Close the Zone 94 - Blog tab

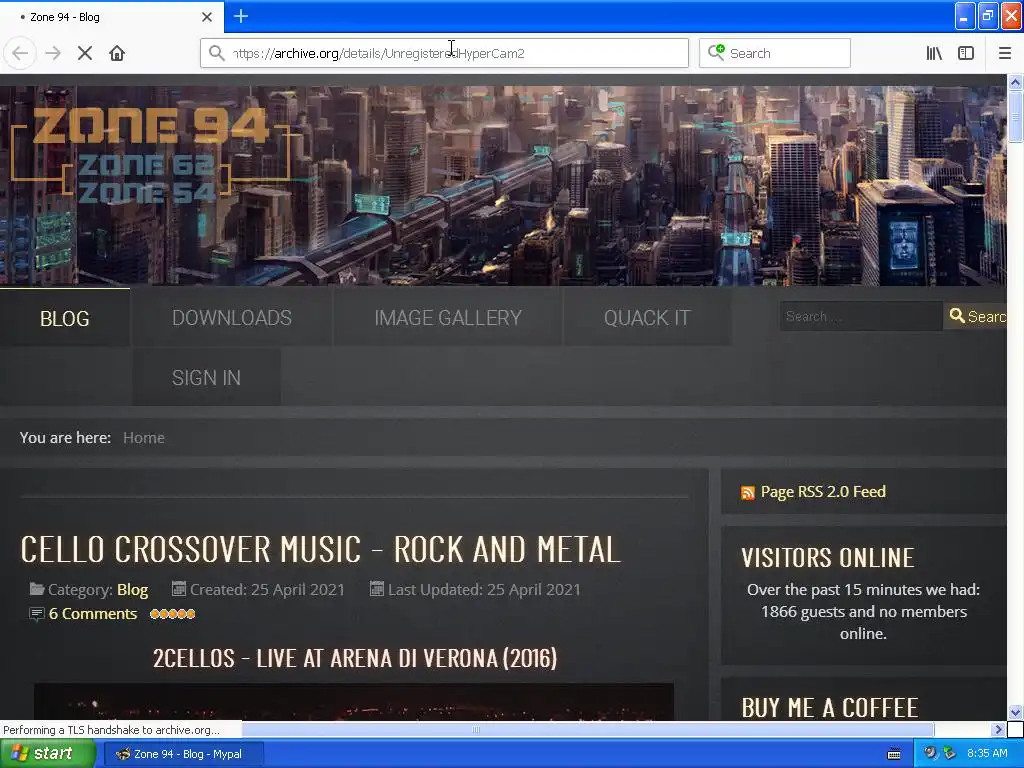[207, 17]
